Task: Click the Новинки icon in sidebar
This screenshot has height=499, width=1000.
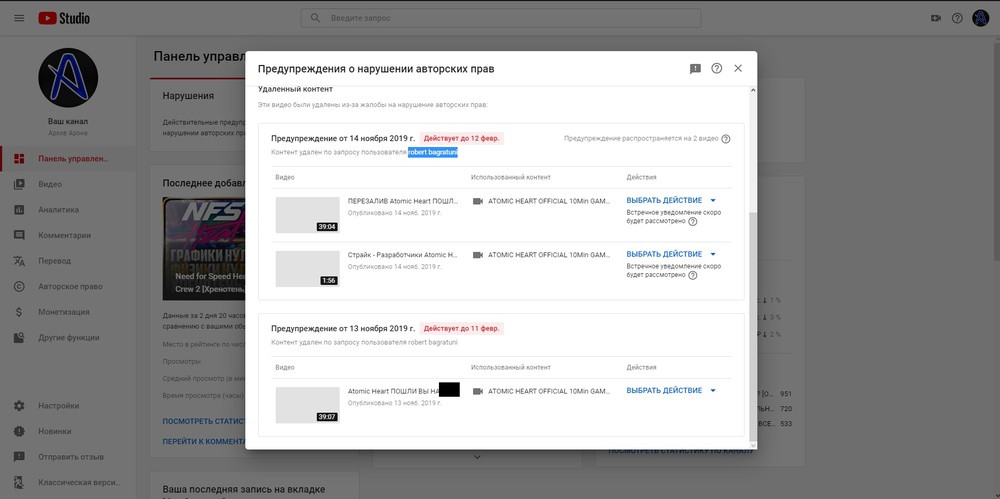Action: tap(19, 431)
